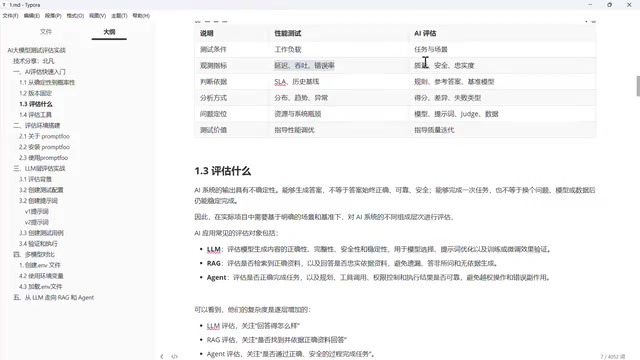This screenshot has width=640, height=360.
Task: Click the 任务与场景 table cell
Action: pyautogui.click(x=502, y=49)
